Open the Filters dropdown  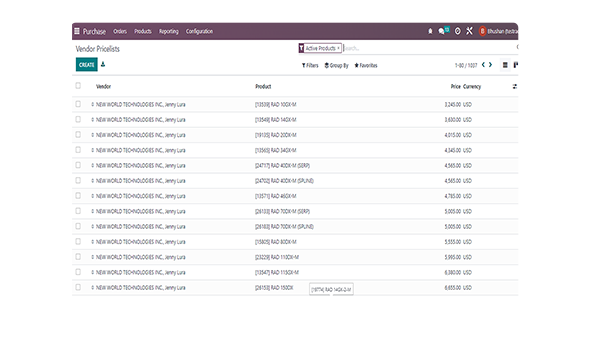[310, 65]
